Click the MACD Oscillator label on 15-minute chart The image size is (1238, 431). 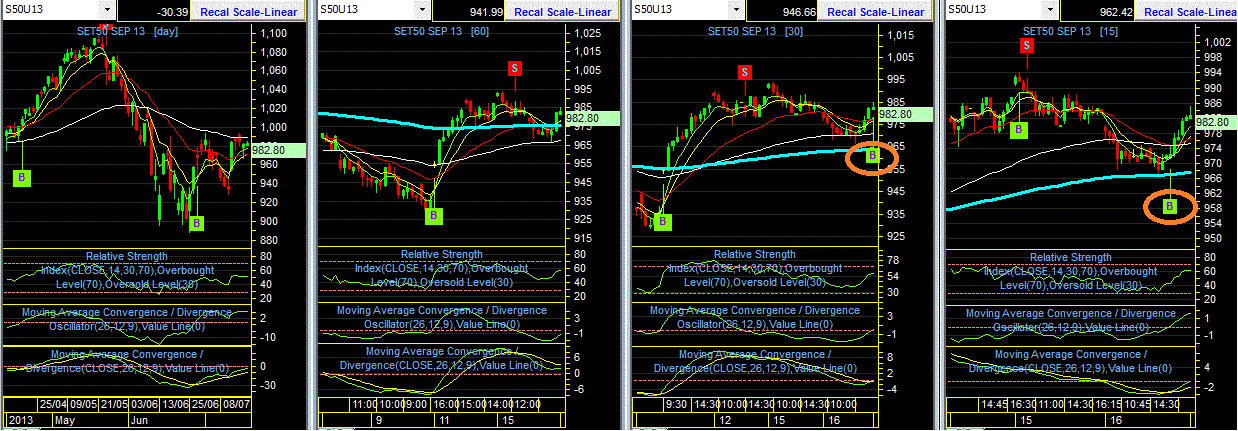tap(1070, 320)
